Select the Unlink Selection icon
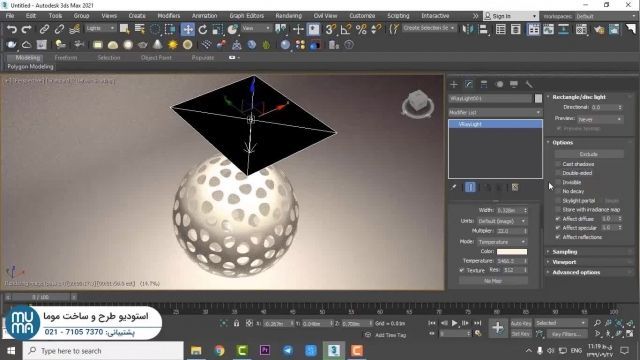The height and width of the screenshot is (360, 640). [59, 29]
